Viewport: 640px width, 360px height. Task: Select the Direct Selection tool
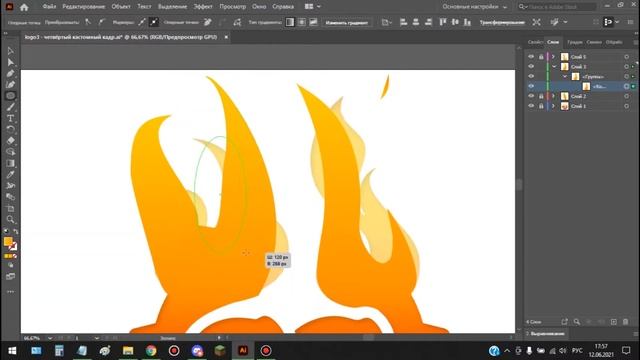pyautogui.click(x=11, y=62)
